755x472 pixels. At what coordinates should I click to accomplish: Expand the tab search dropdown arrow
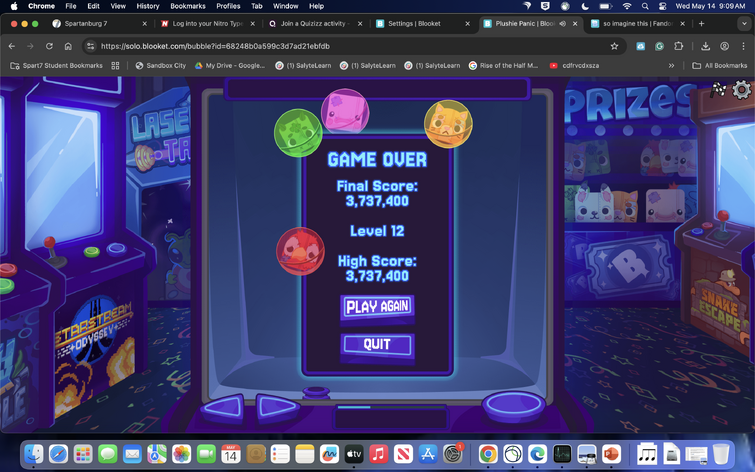(742, 24)
